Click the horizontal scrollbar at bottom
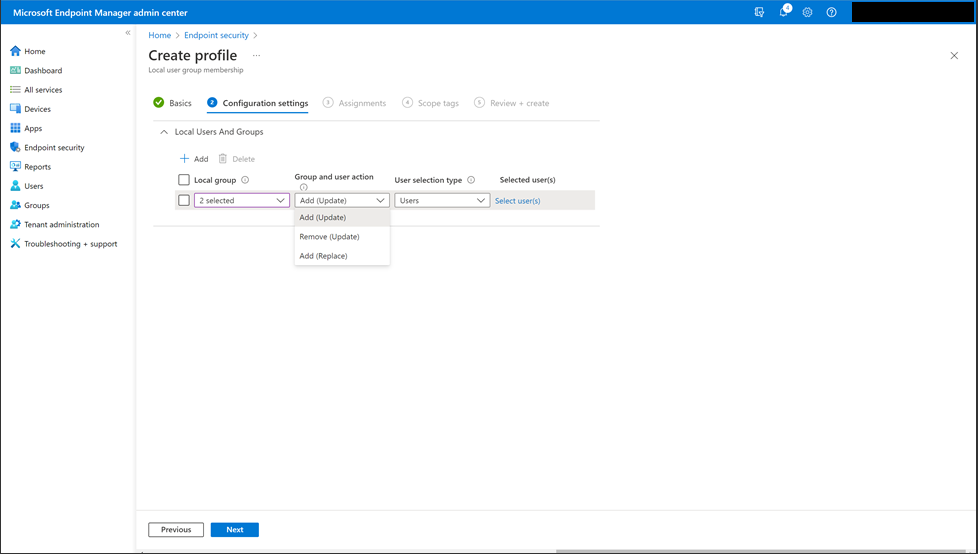This screenshot has width=978, height=554. (761, 552)
